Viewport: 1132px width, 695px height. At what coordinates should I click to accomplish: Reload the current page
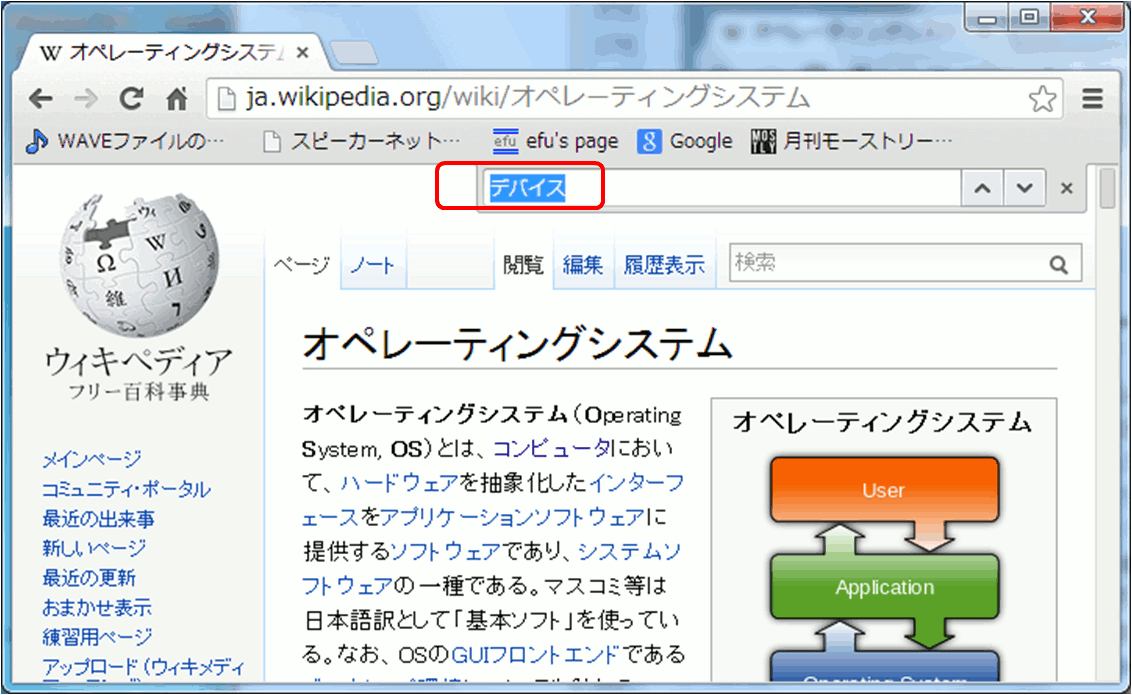(x=131, y=98)
